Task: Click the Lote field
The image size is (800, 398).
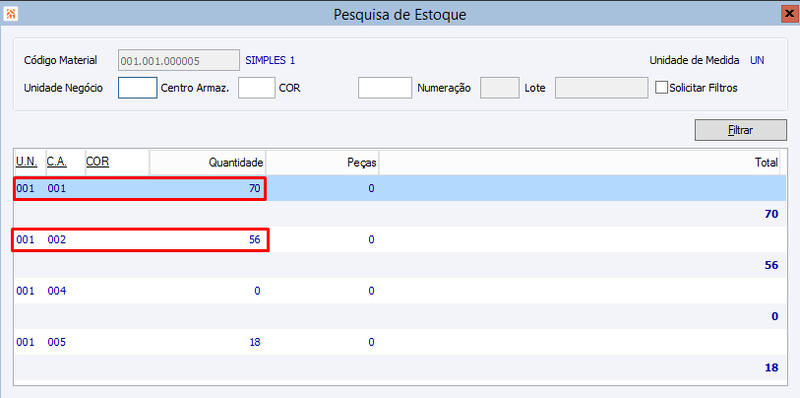Action: click(x=602, y=88)
